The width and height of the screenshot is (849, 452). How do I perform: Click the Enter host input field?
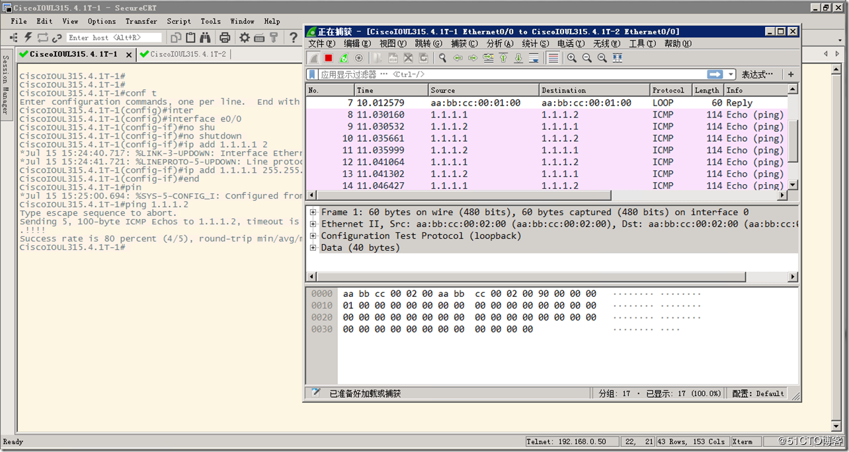click(x=114, y=37)
